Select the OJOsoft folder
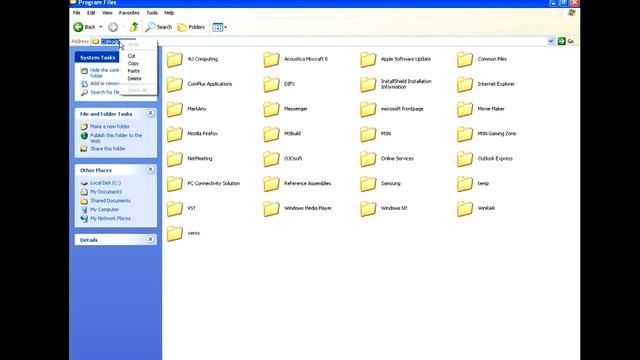 (283, 159)
